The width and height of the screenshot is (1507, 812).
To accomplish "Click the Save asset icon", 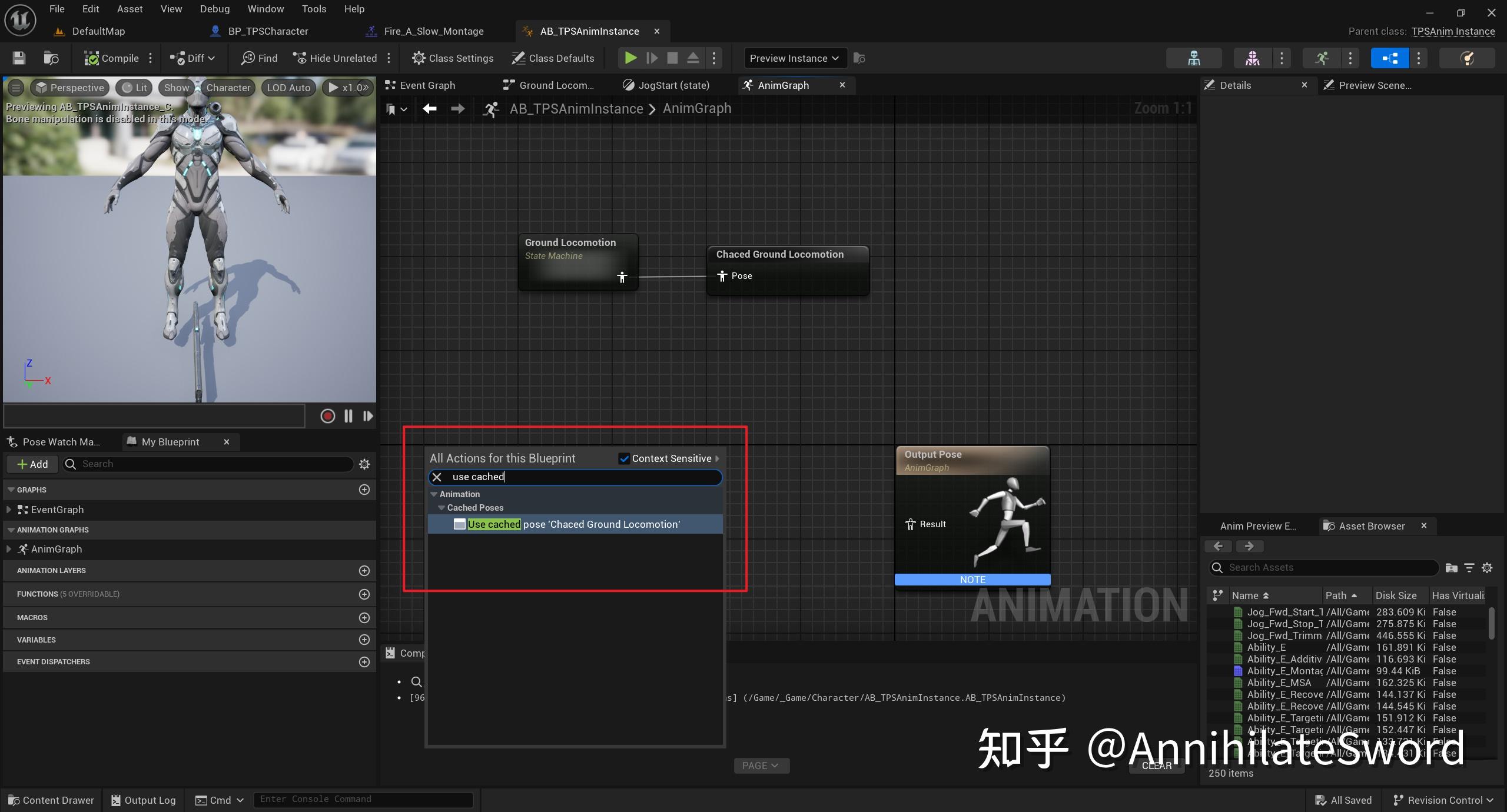I will click(19, 58).
